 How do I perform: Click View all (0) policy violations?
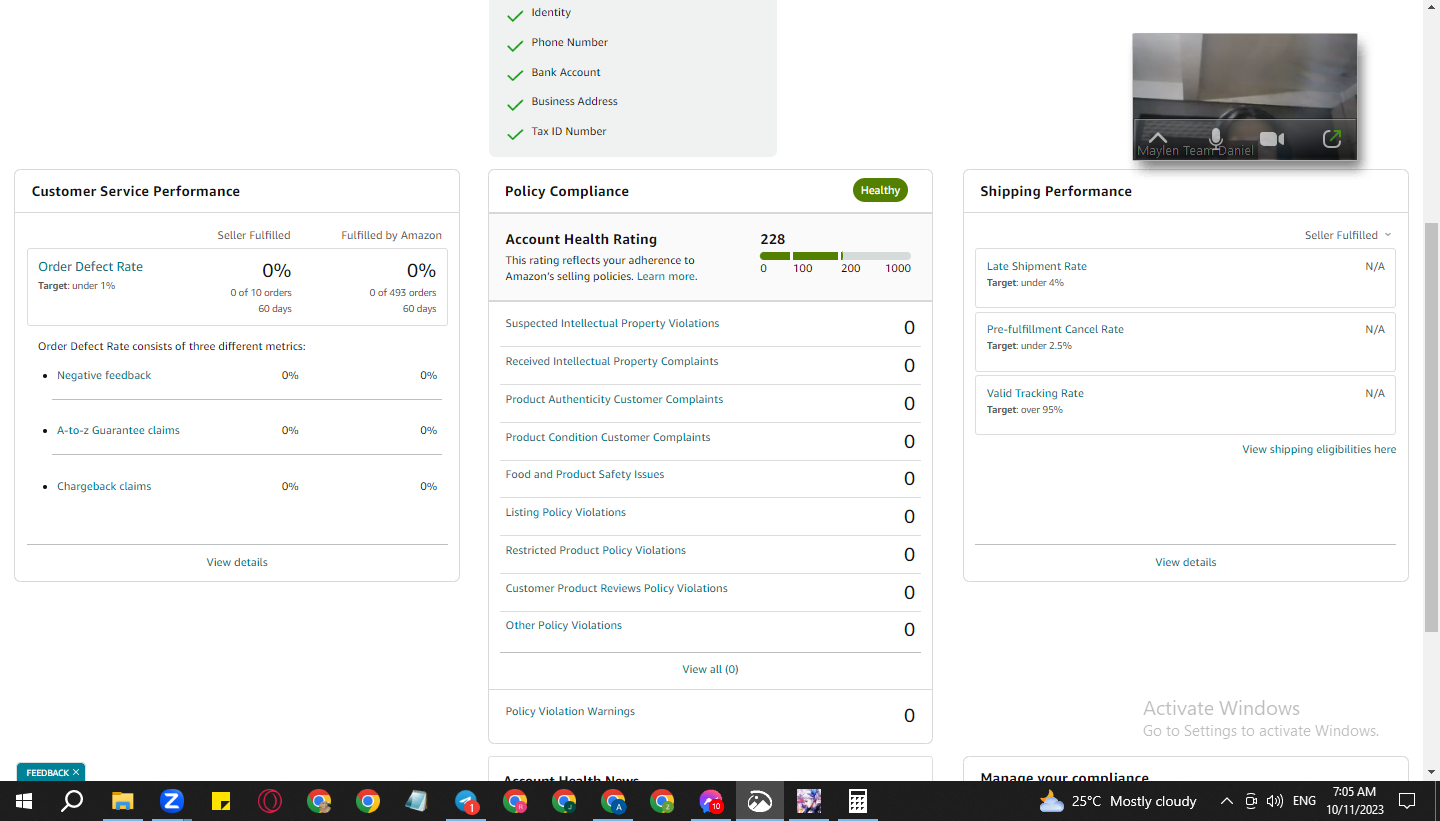[710, 669]
